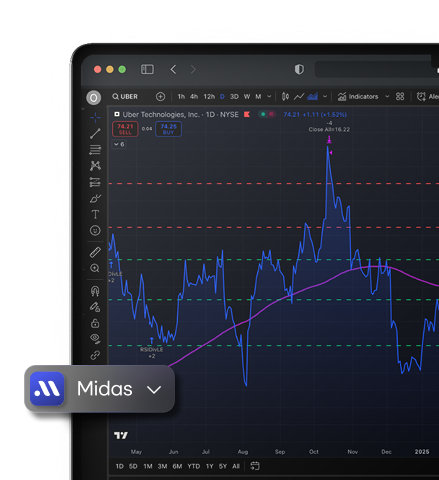Click the blue 74.25 BUY button
This screenshot has height=480, width=439.
point(168,129)
